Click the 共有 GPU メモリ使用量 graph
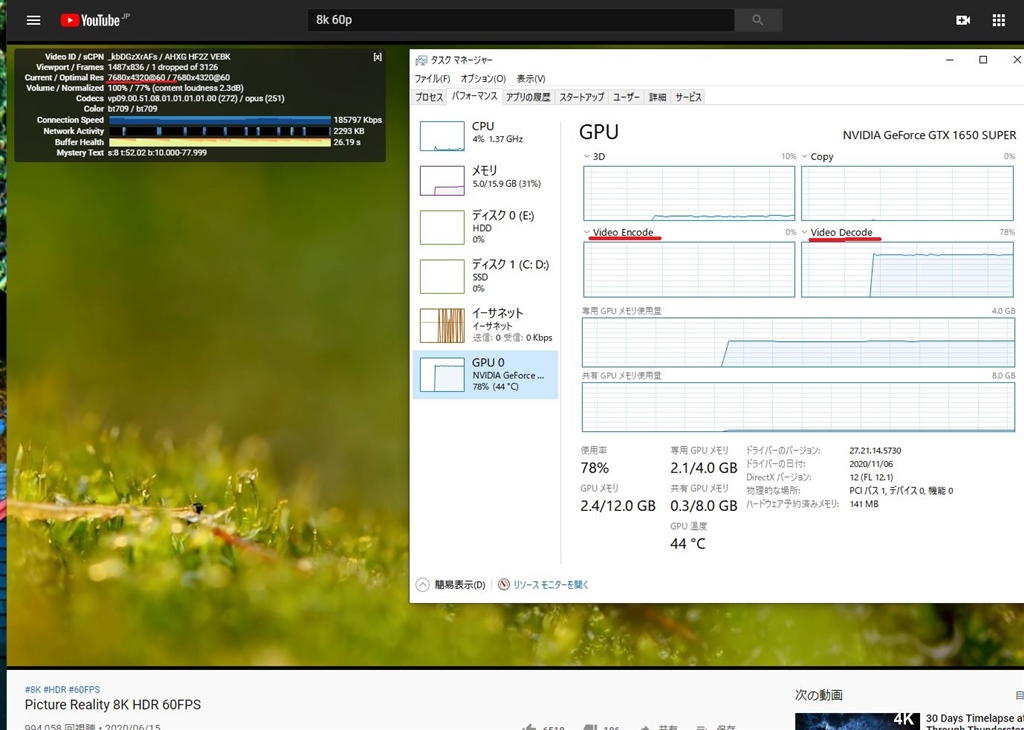1024x730 pixels. tap(798, 407)
